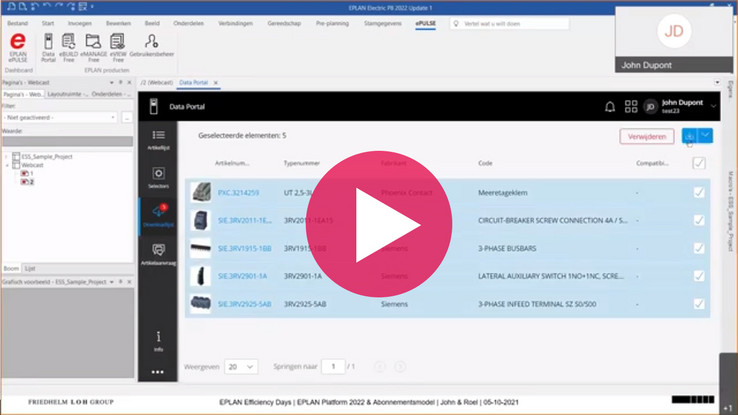Go to next page arrow
This screenshot has width=738, height=415.
coord(400,367)
